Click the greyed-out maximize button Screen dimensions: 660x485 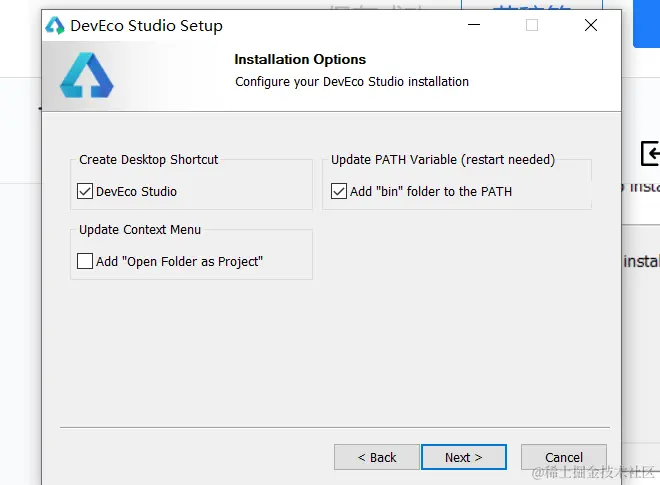point(532,26)
